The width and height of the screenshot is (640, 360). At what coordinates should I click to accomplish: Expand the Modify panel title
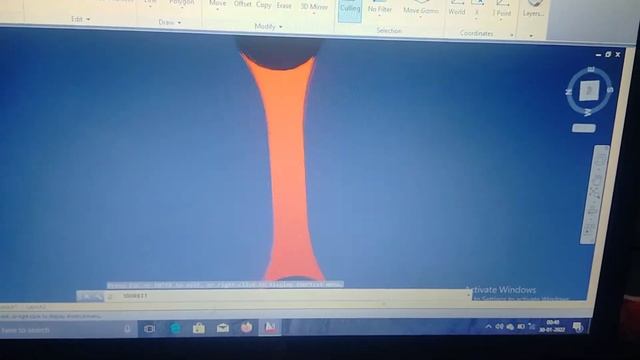click(268, 27)
